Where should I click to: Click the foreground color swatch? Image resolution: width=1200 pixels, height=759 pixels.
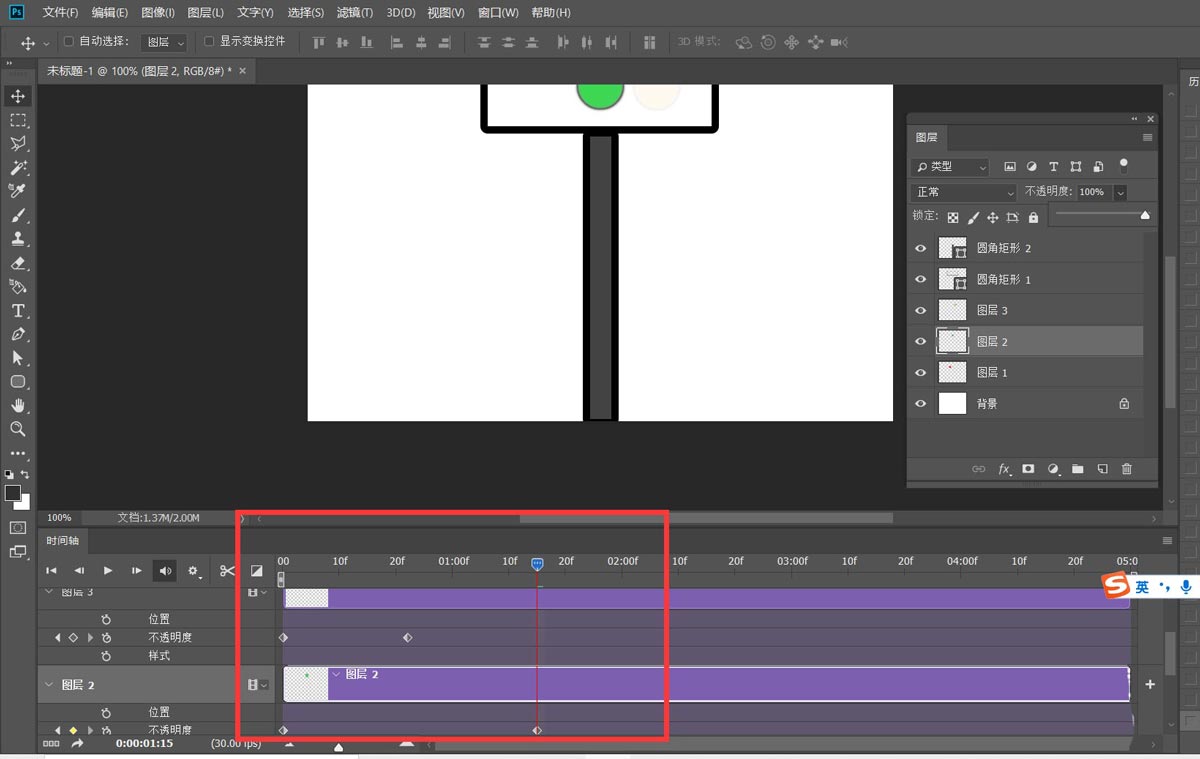coord(13,493)
